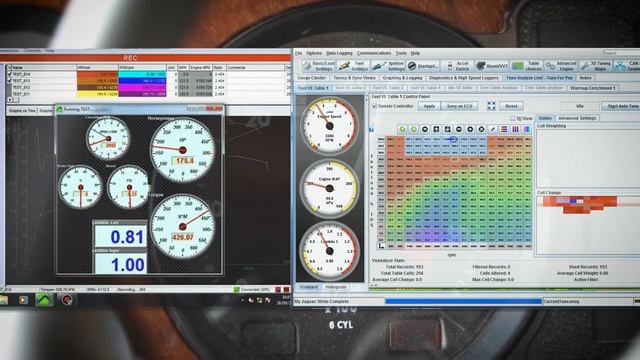Click the corner icon at VE table bottom-left
Image resolution: width=640 pixels, height=360 pixels.
pyautogui.click(x=381, y=246)
